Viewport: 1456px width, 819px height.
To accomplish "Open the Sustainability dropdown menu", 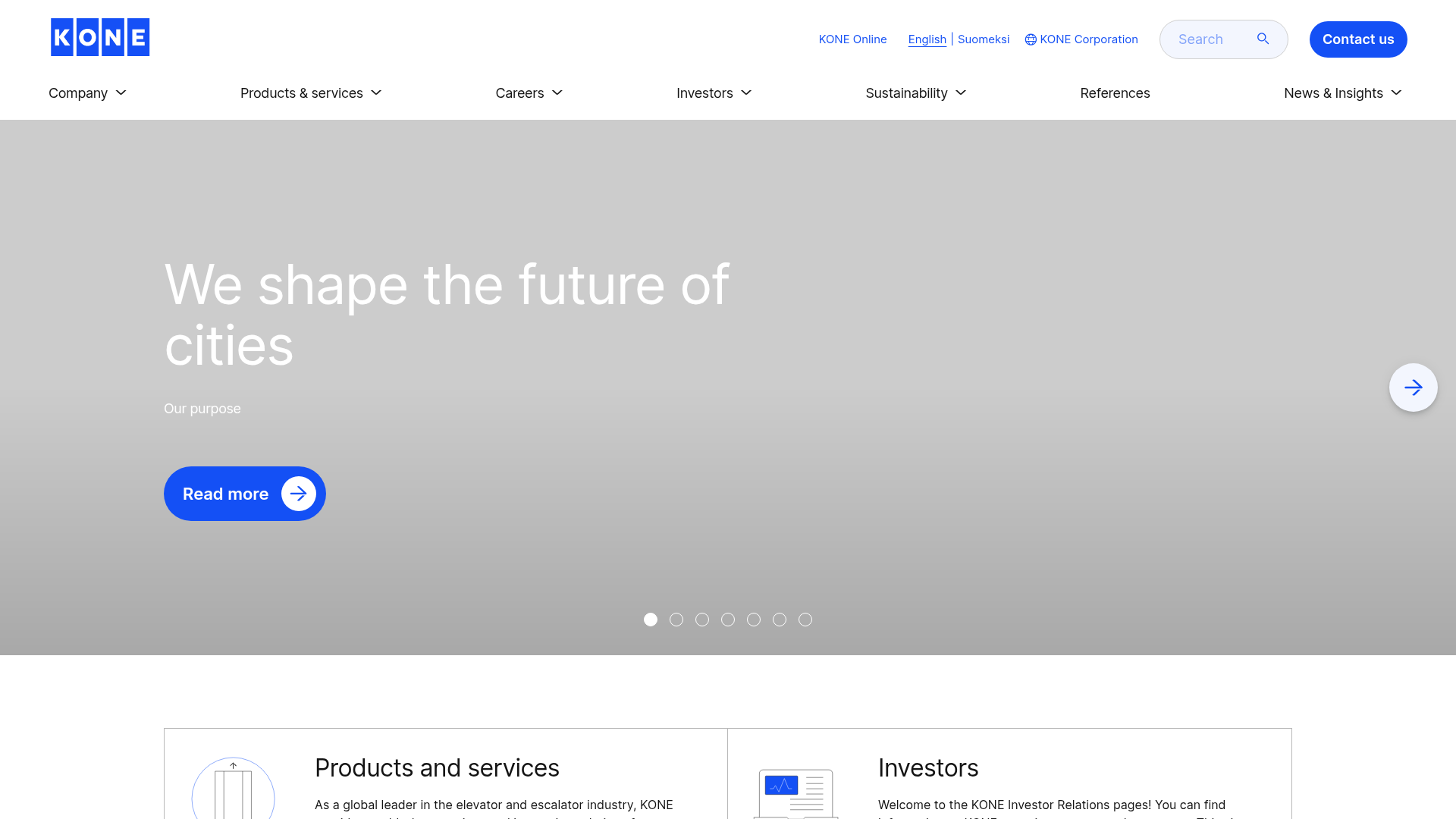I will (915, 93).
